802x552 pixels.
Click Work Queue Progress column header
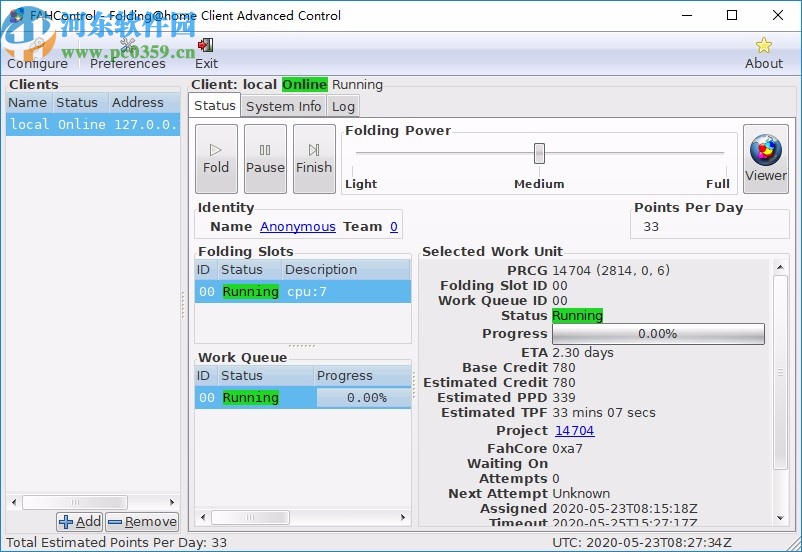coord(362,376)
